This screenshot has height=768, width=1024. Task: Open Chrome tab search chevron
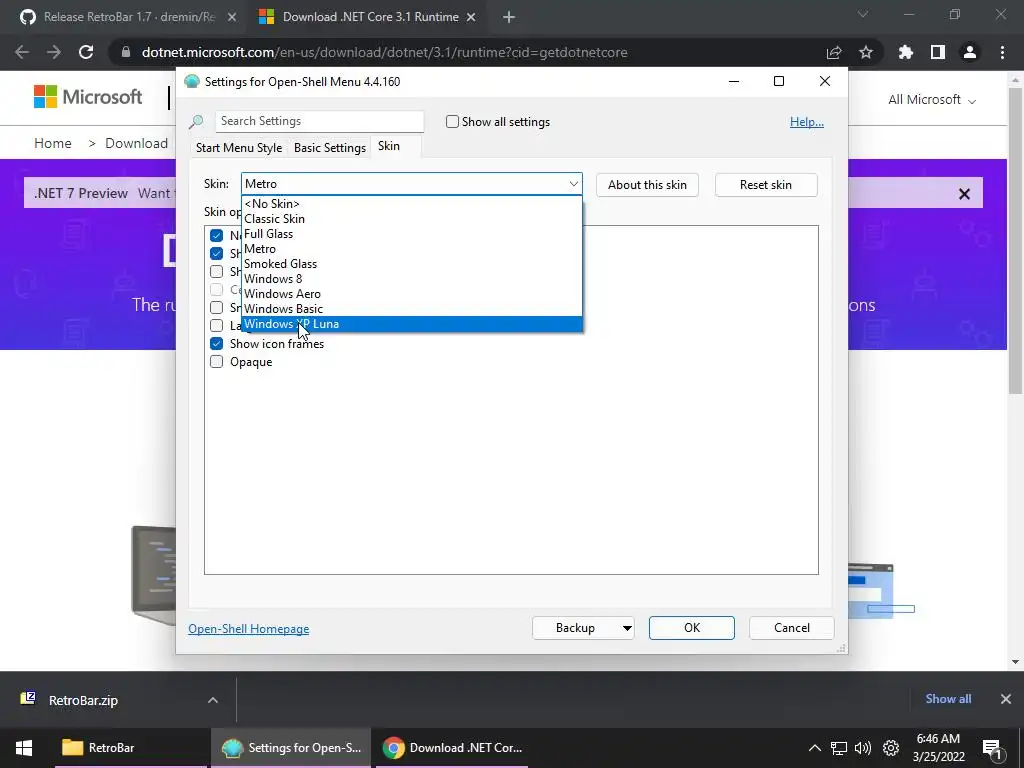click(863, 15)
